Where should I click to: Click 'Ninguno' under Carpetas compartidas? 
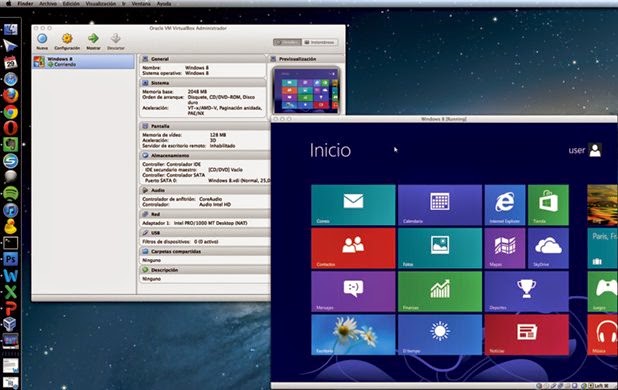(151, 260)
